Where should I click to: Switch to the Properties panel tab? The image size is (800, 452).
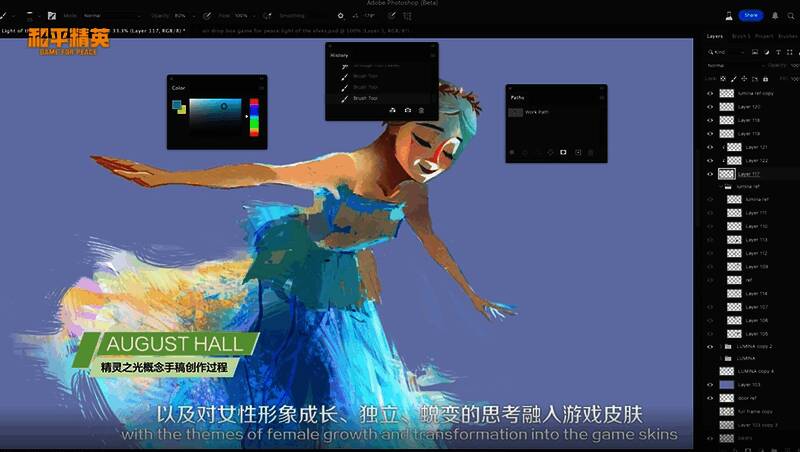click(764, 36)
